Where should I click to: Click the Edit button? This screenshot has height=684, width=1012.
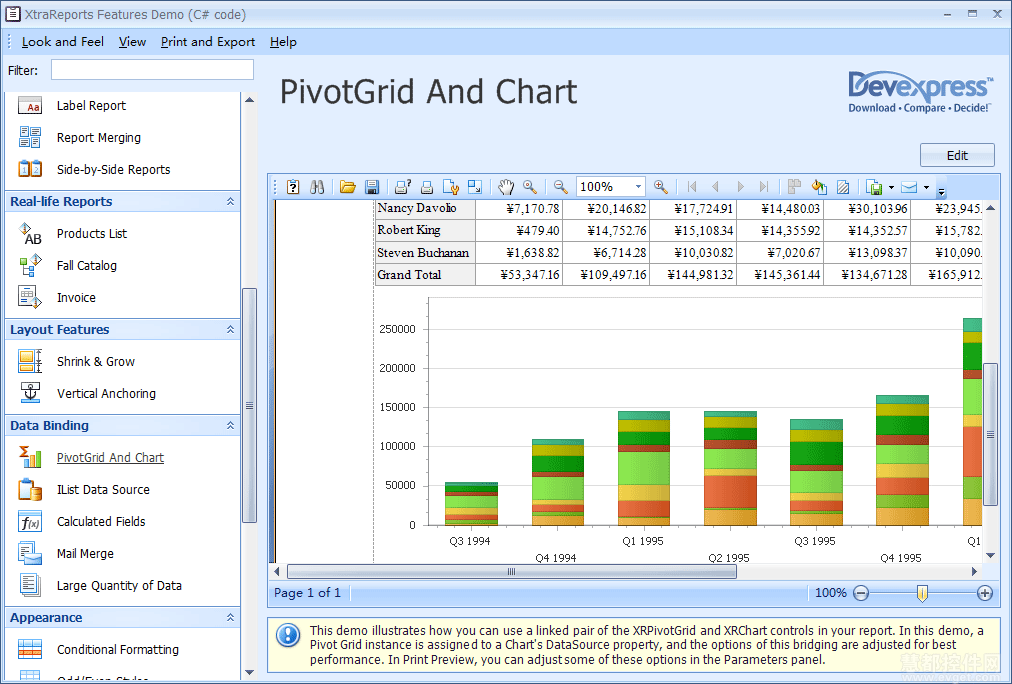click(x=957, y=156)
